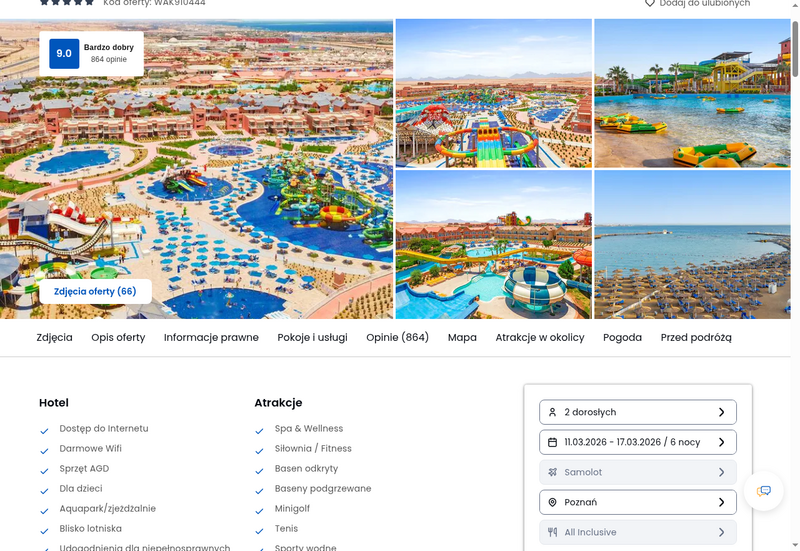This screenshot has width=800, height=551.
Task: Go to the Pokoje i usługi tab
Action: pyautogui.click(x=312, y=337)
